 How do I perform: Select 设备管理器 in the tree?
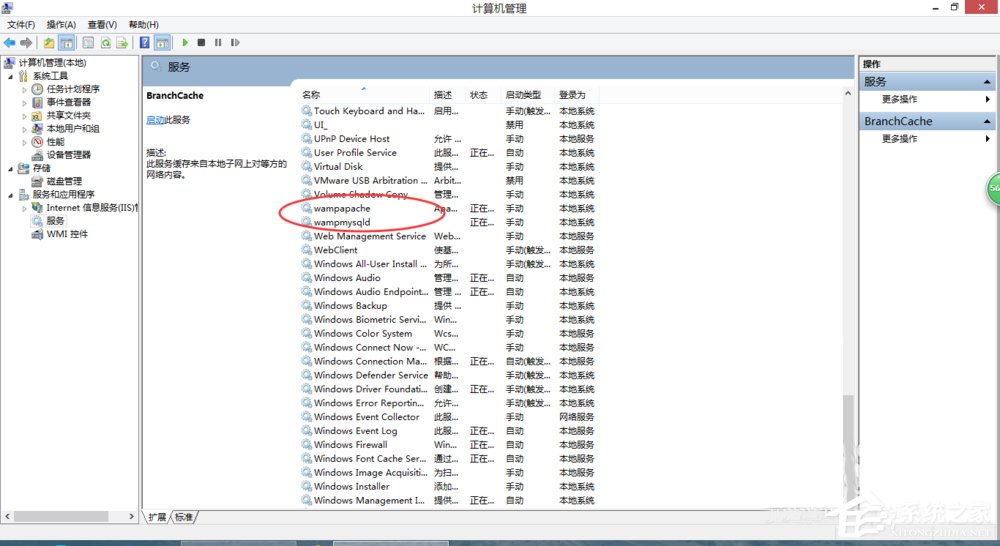68,155
